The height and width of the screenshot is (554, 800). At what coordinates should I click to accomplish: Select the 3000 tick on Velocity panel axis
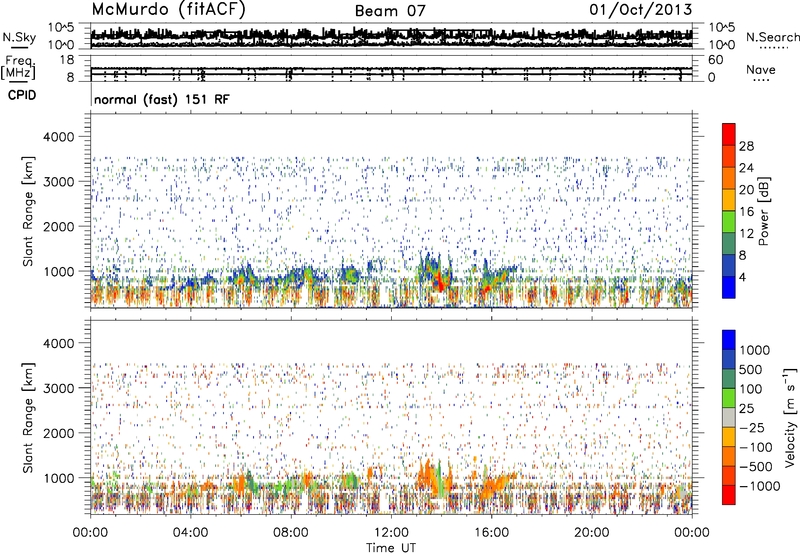coord(58,388)
